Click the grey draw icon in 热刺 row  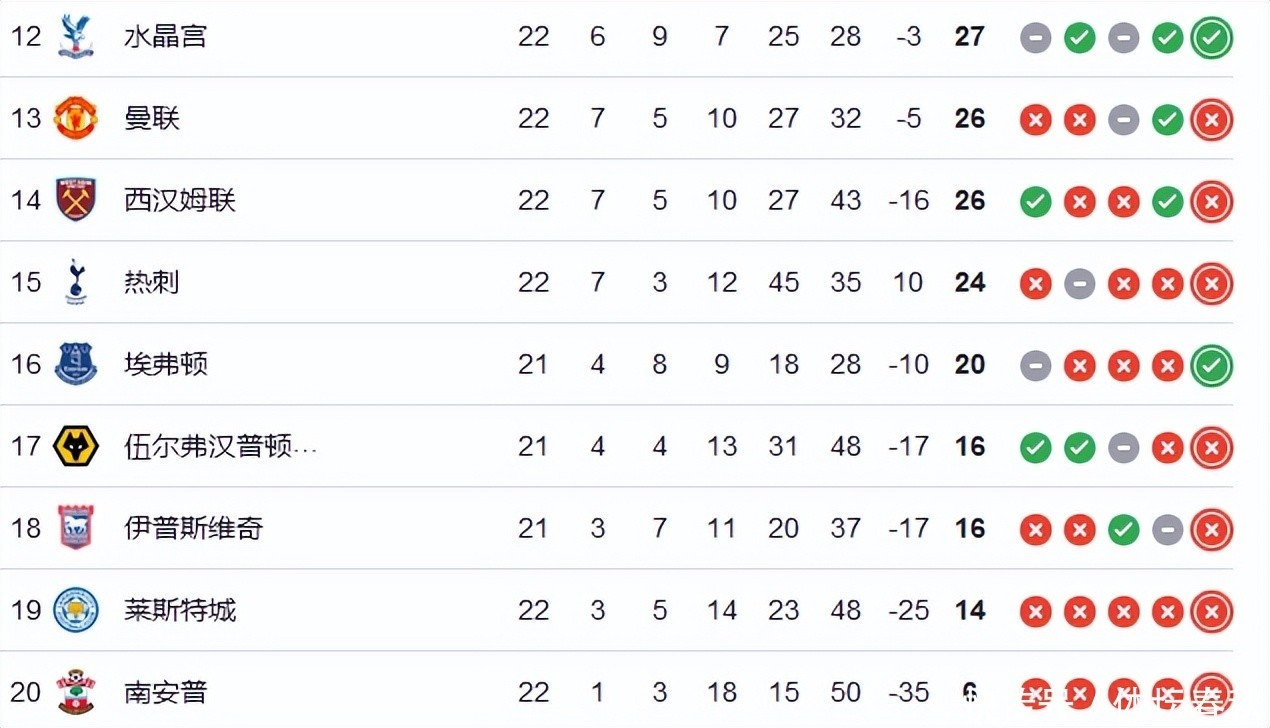[x=1079, y=284]
